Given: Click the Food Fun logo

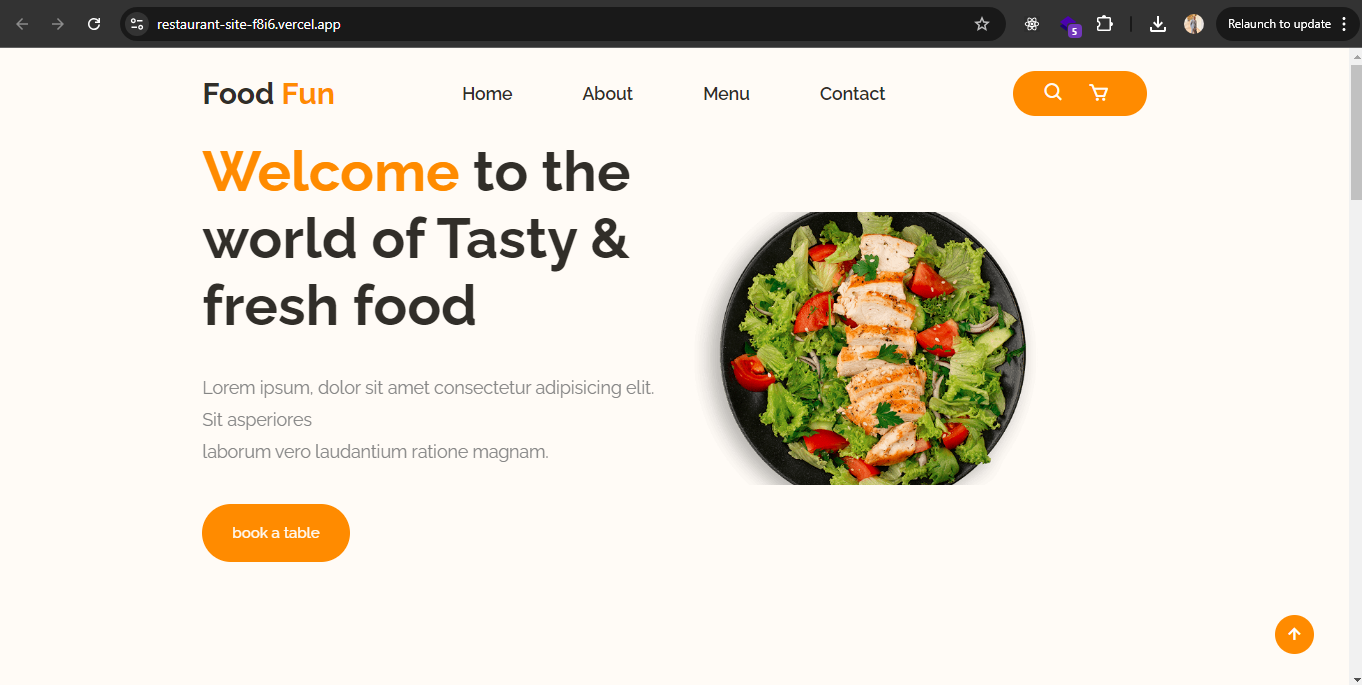Looking at the screenshot, I should click(268, 94).
